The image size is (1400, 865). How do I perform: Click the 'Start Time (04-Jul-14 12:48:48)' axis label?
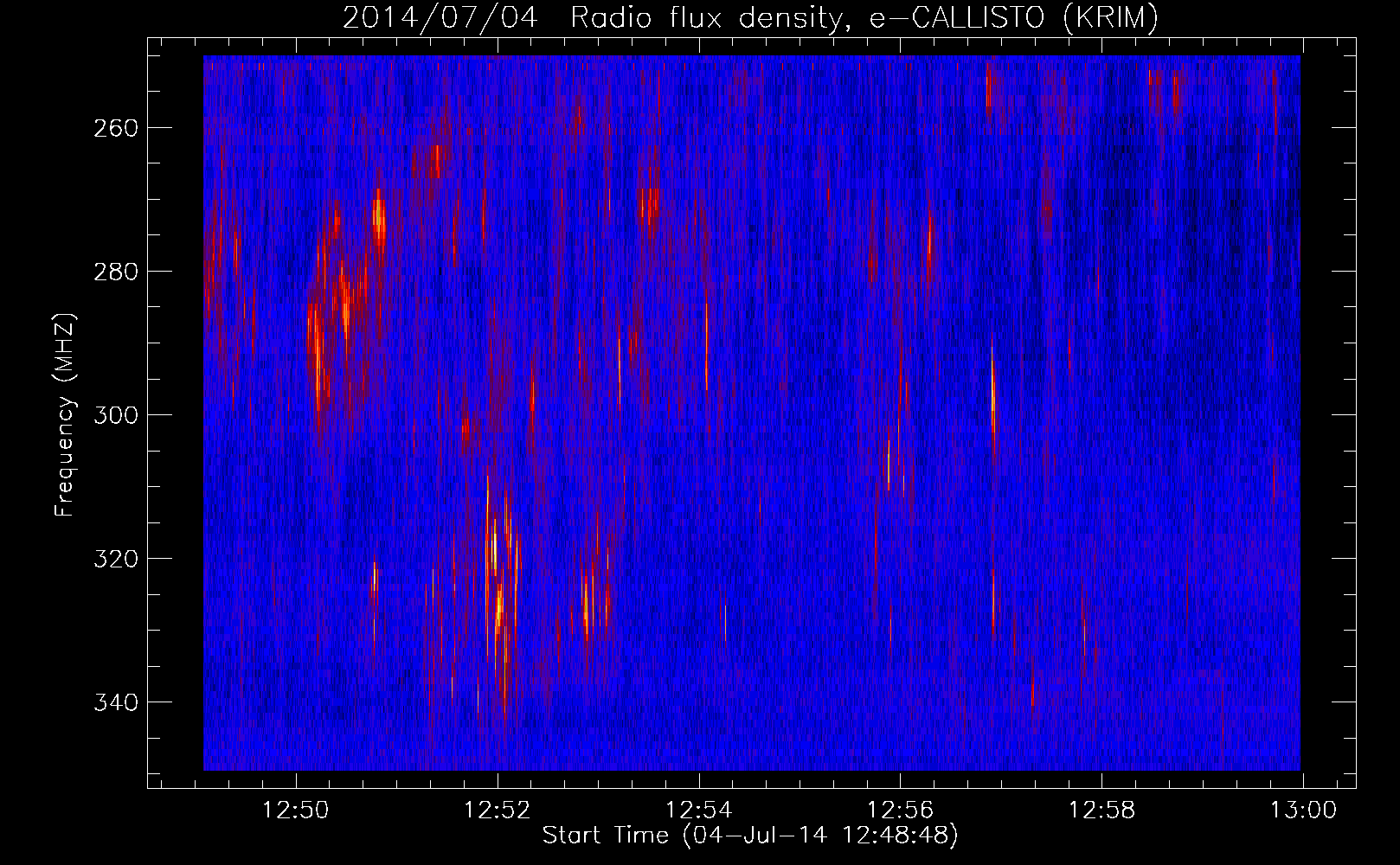[750, 836]
